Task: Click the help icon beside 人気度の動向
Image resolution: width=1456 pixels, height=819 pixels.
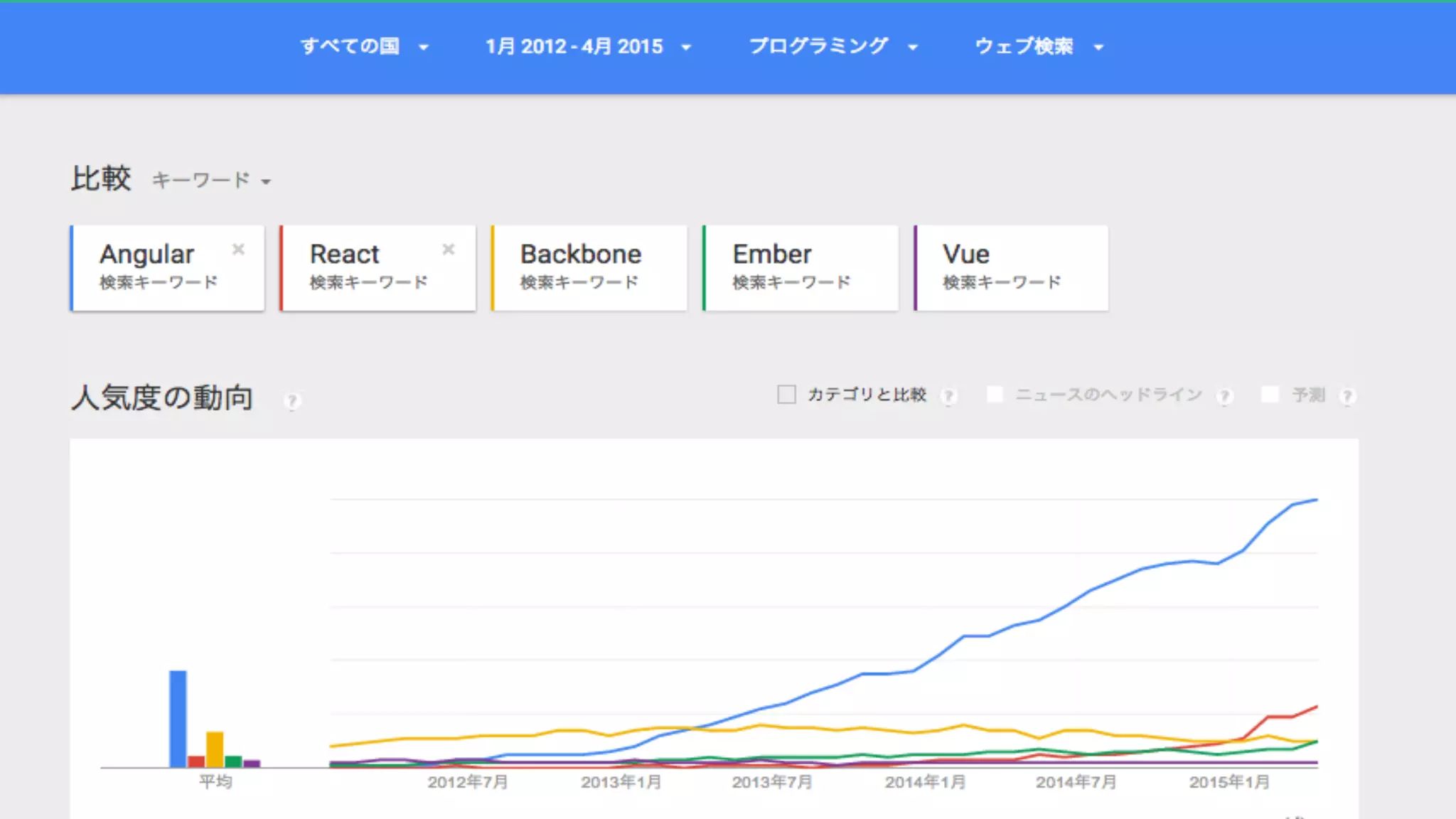Action: click(292, 401)
